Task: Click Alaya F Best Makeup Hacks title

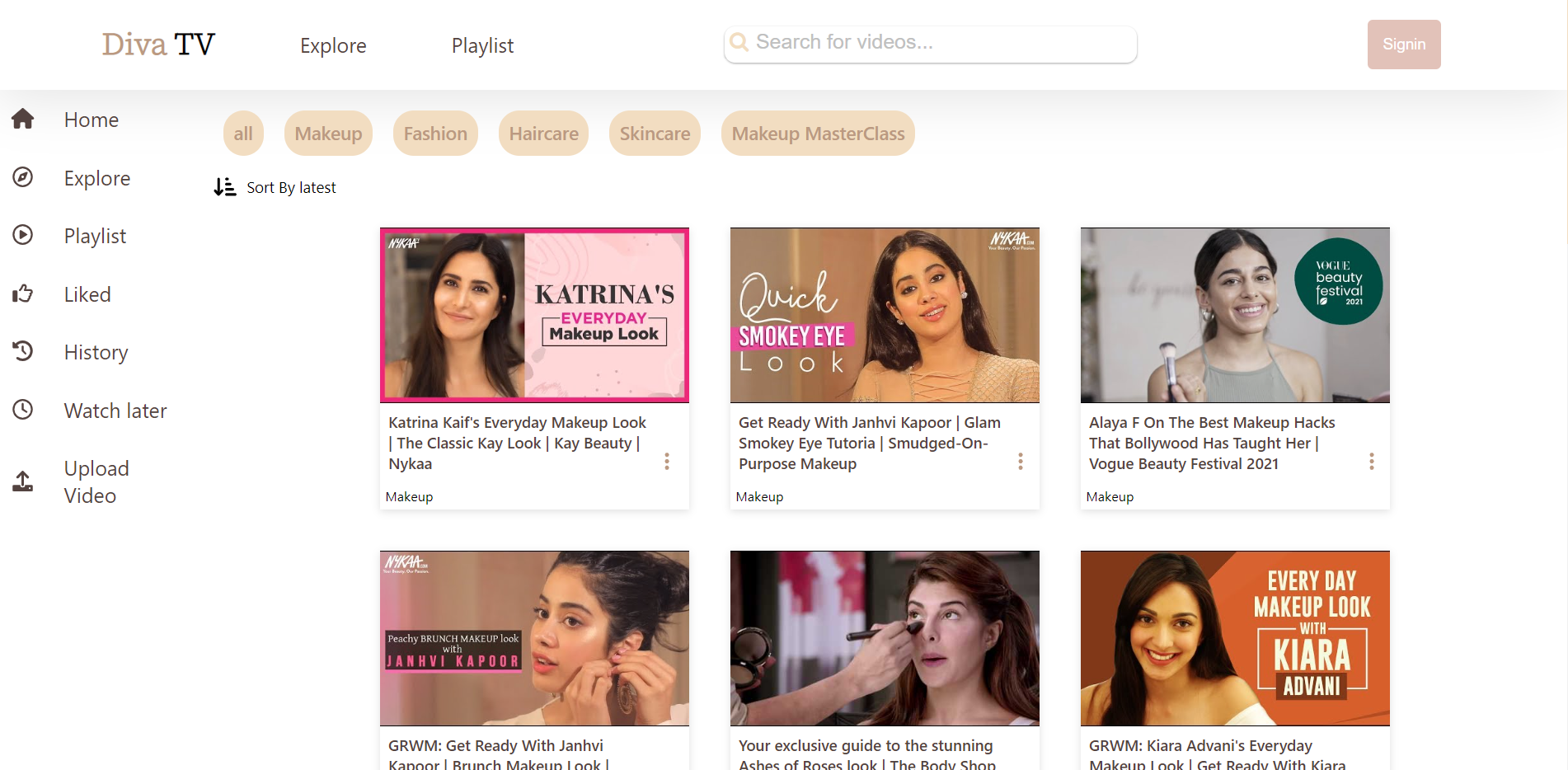Action: [x=1212, y=444]
